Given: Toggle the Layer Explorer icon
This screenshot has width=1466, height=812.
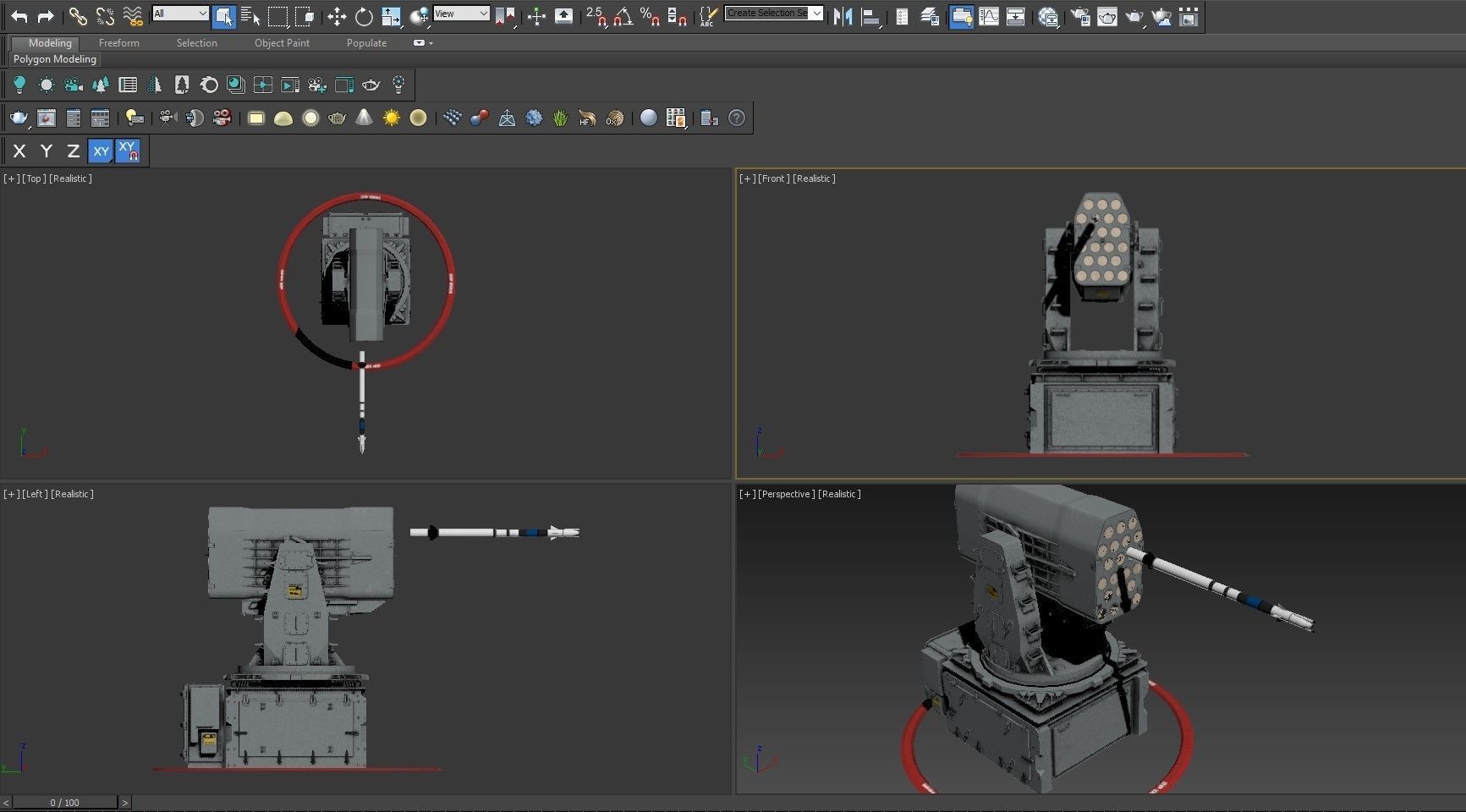Looking at the screenshot, I should pos(929,16).
